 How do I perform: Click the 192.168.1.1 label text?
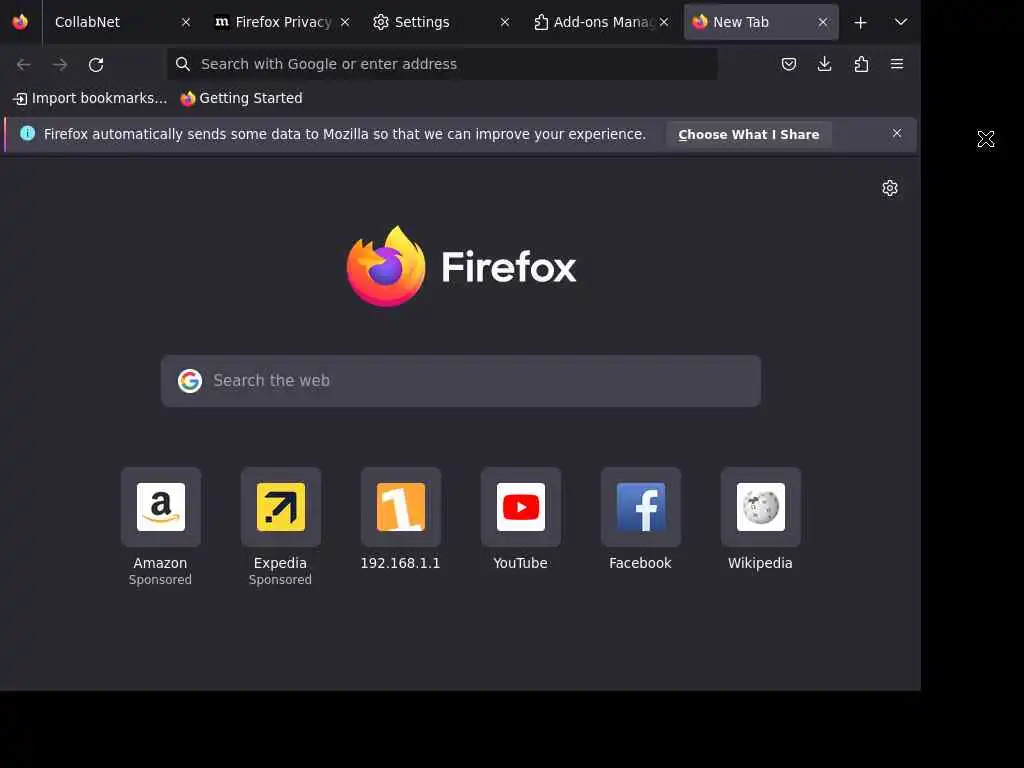(x=400, y=563)
